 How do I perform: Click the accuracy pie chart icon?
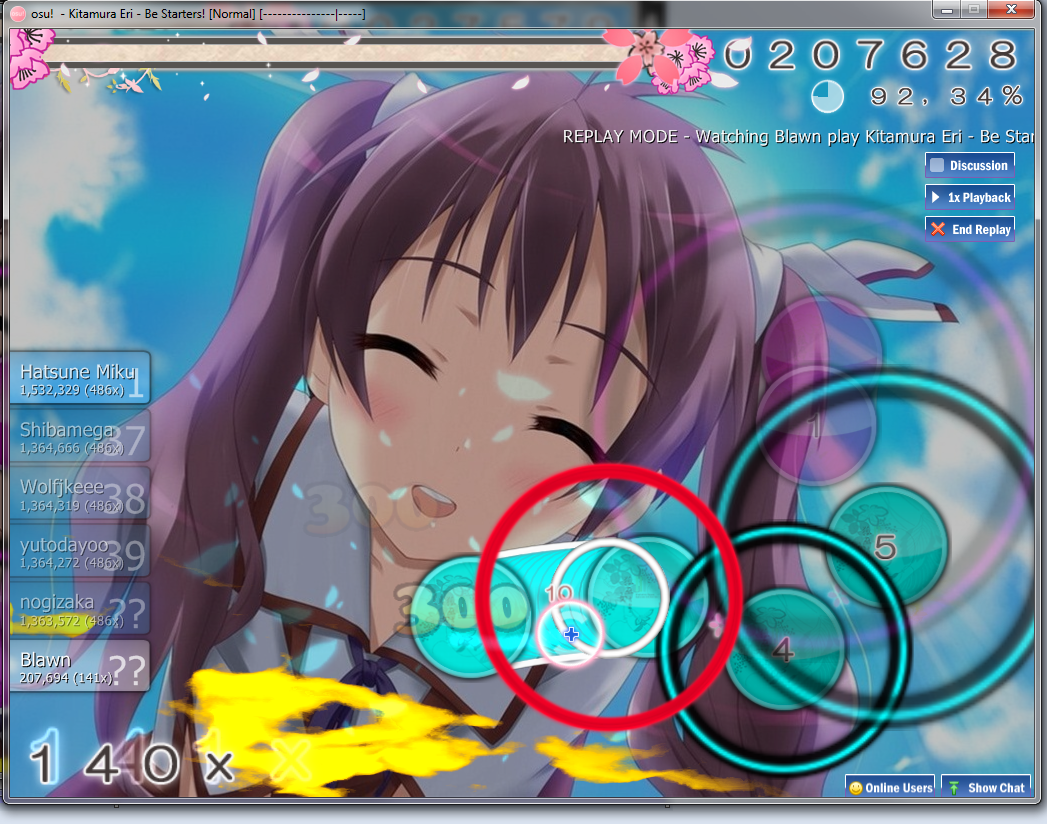[x=827, y=96]
